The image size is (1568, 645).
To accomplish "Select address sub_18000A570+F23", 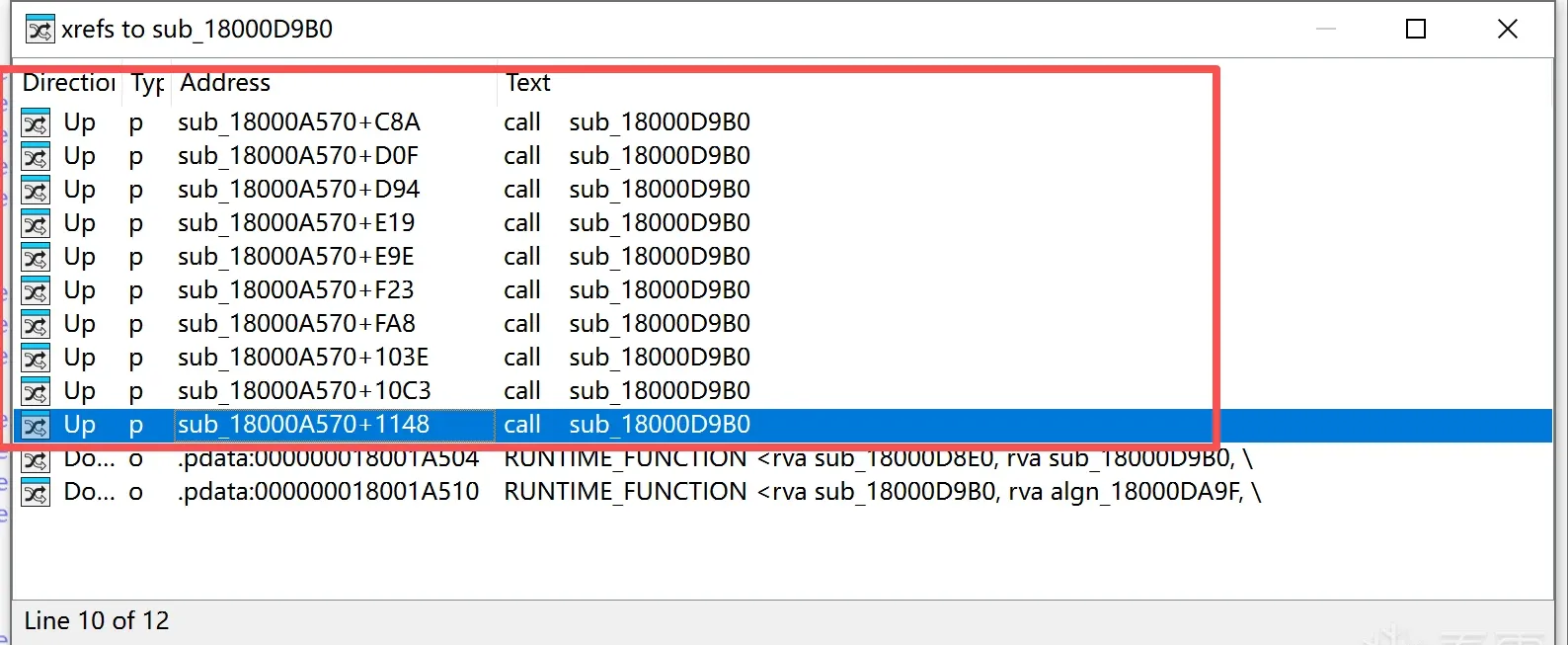I will pyautogui.click(x=296, y=290).
